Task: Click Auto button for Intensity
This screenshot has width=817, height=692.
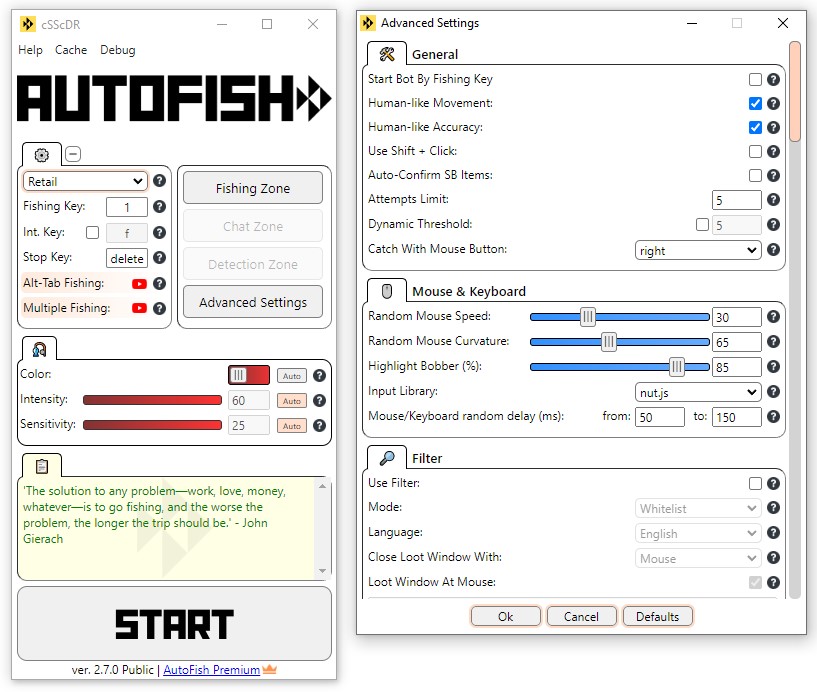Action: (292, 401)
